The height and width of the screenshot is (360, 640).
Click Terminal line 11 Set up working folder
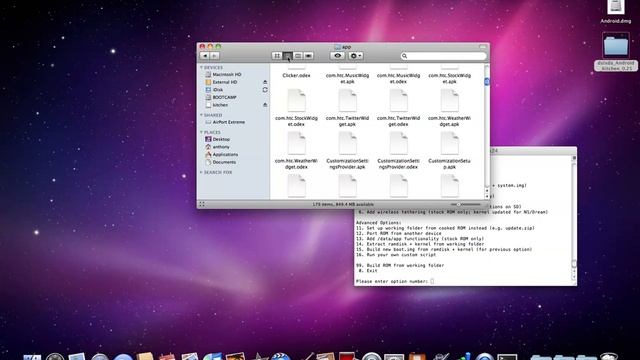445,228
